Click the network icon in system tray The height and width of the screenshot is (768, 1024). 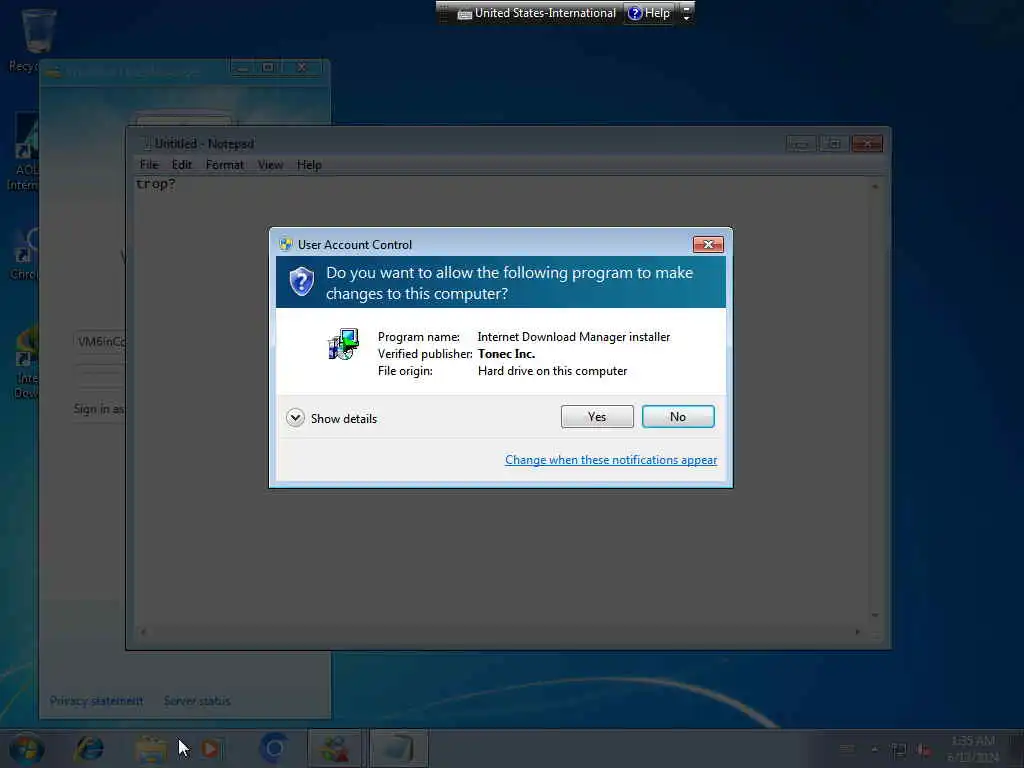click(899, 750)
